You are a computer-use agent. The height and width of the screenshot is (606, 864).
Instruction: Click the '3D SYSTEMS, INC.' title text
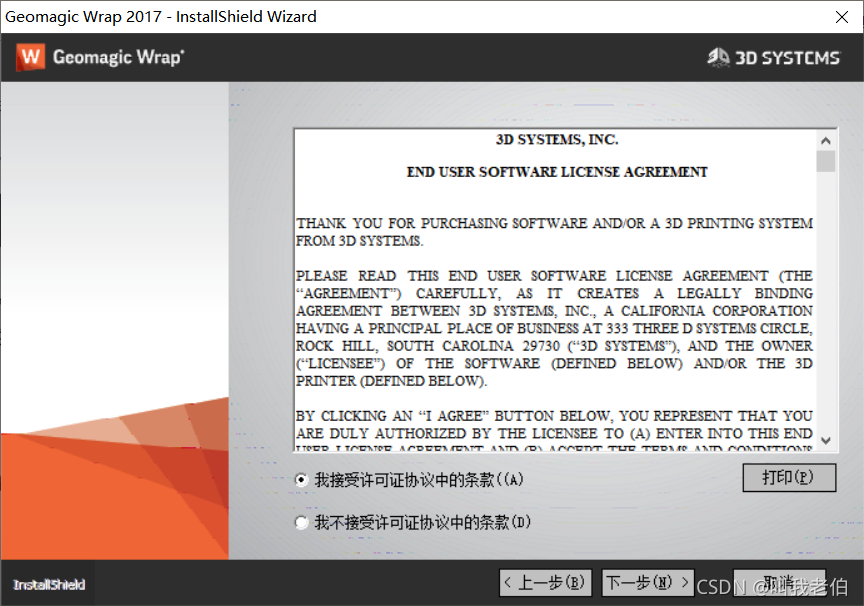[557, 140]
